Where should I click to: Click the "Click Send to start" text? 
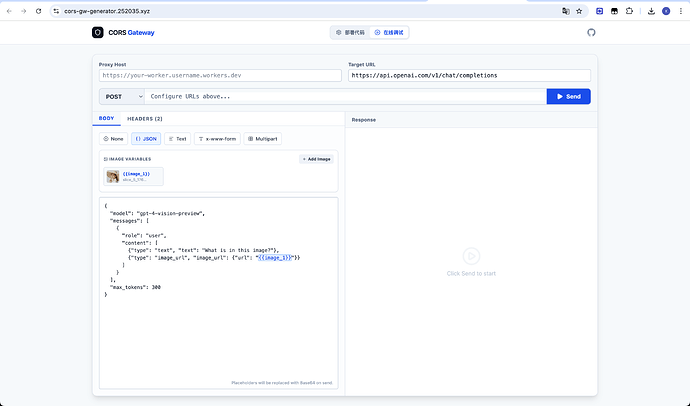click(x=471, y=274)
